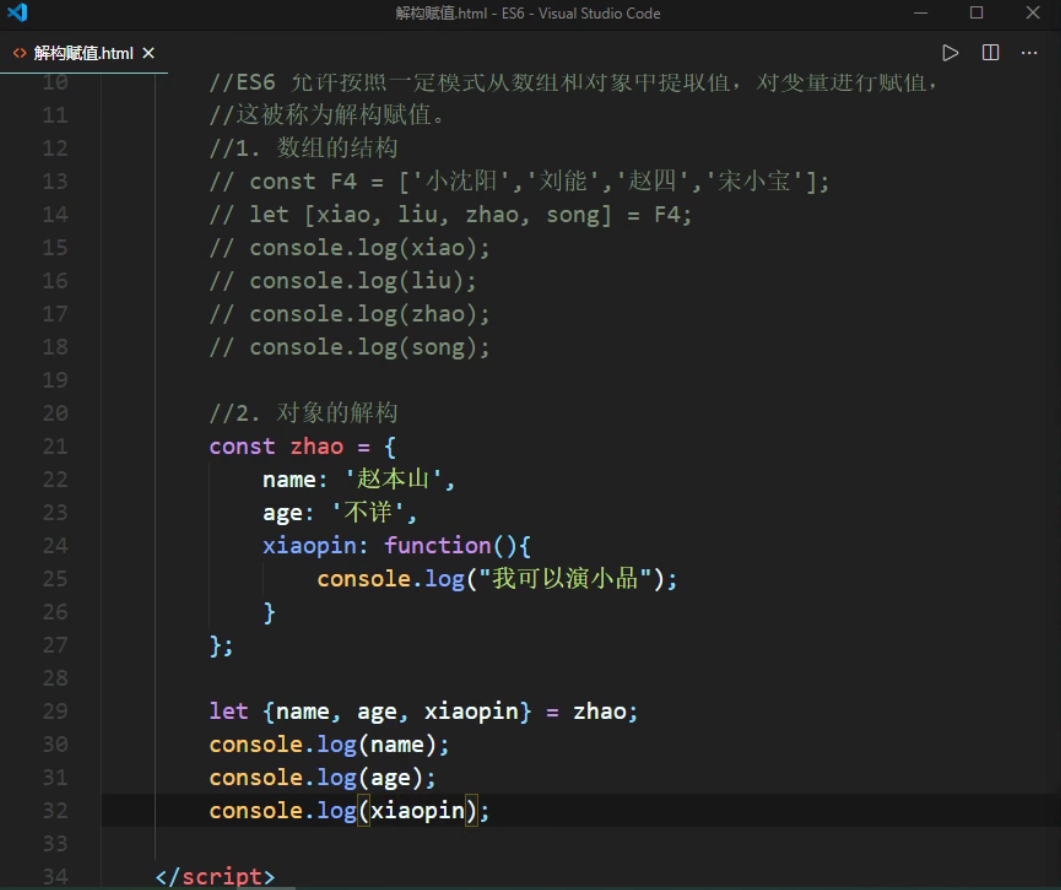Screen dimensions: 1061x890
Task: Click the HTML file icon on the tab
Action: point(20,53)
